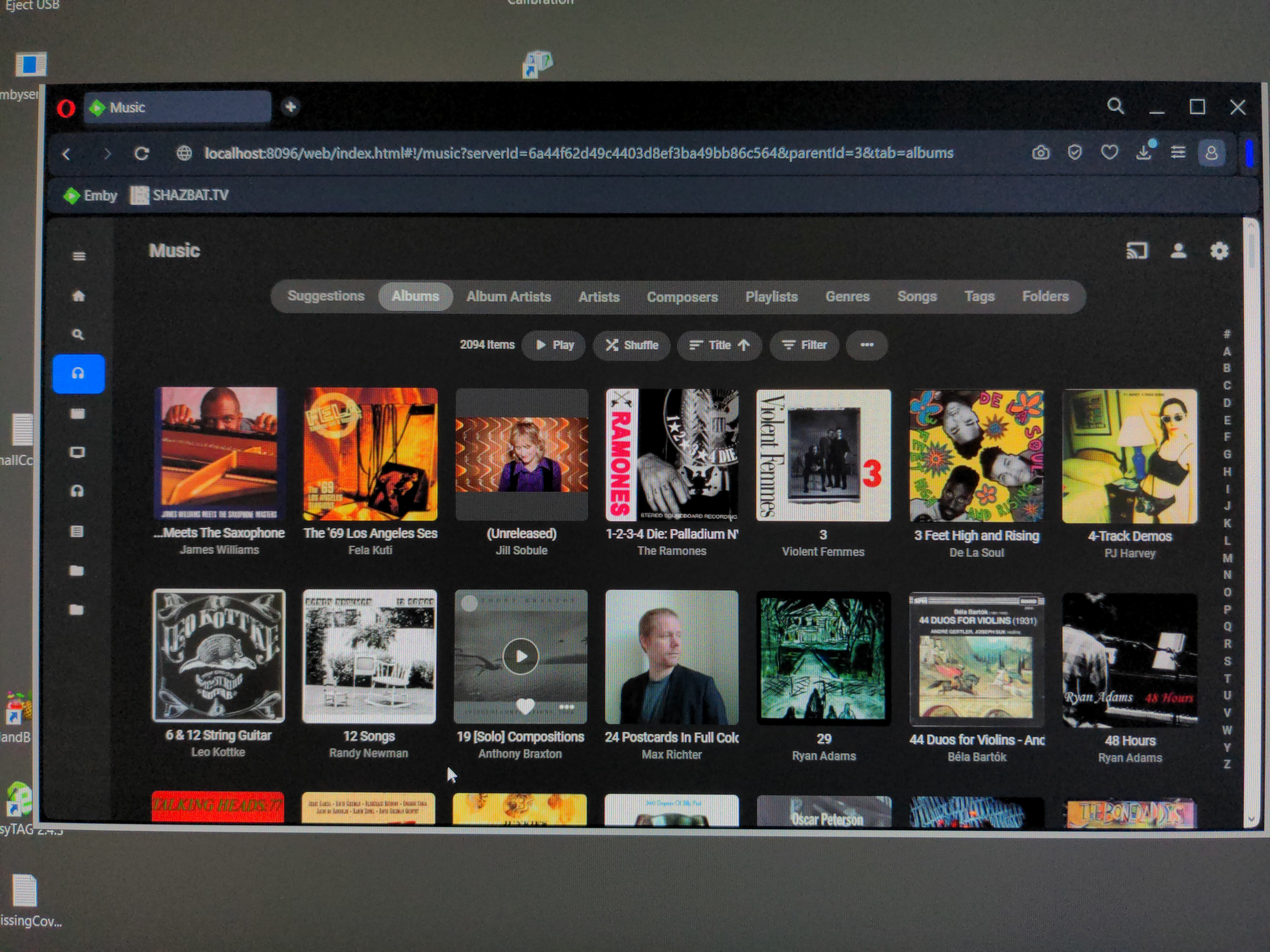Open the Opera downloads icon
The height and width of the screenshot is (952, 1270).
1144,151
